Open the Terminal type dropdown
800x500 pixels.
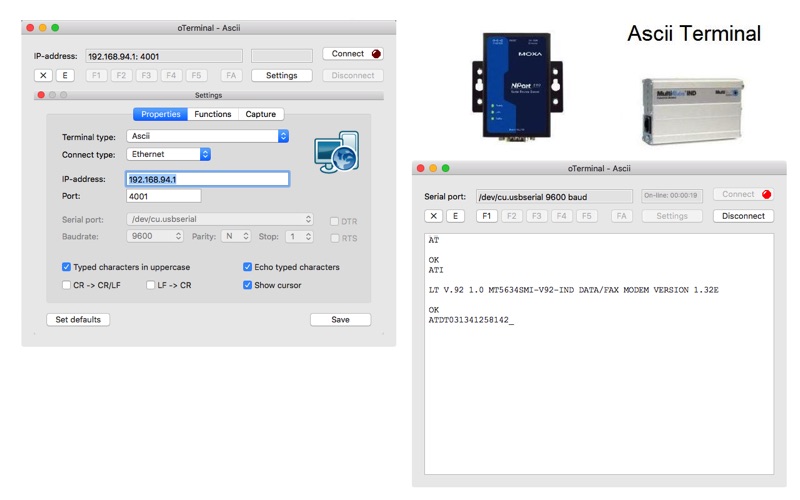(208, 136)
